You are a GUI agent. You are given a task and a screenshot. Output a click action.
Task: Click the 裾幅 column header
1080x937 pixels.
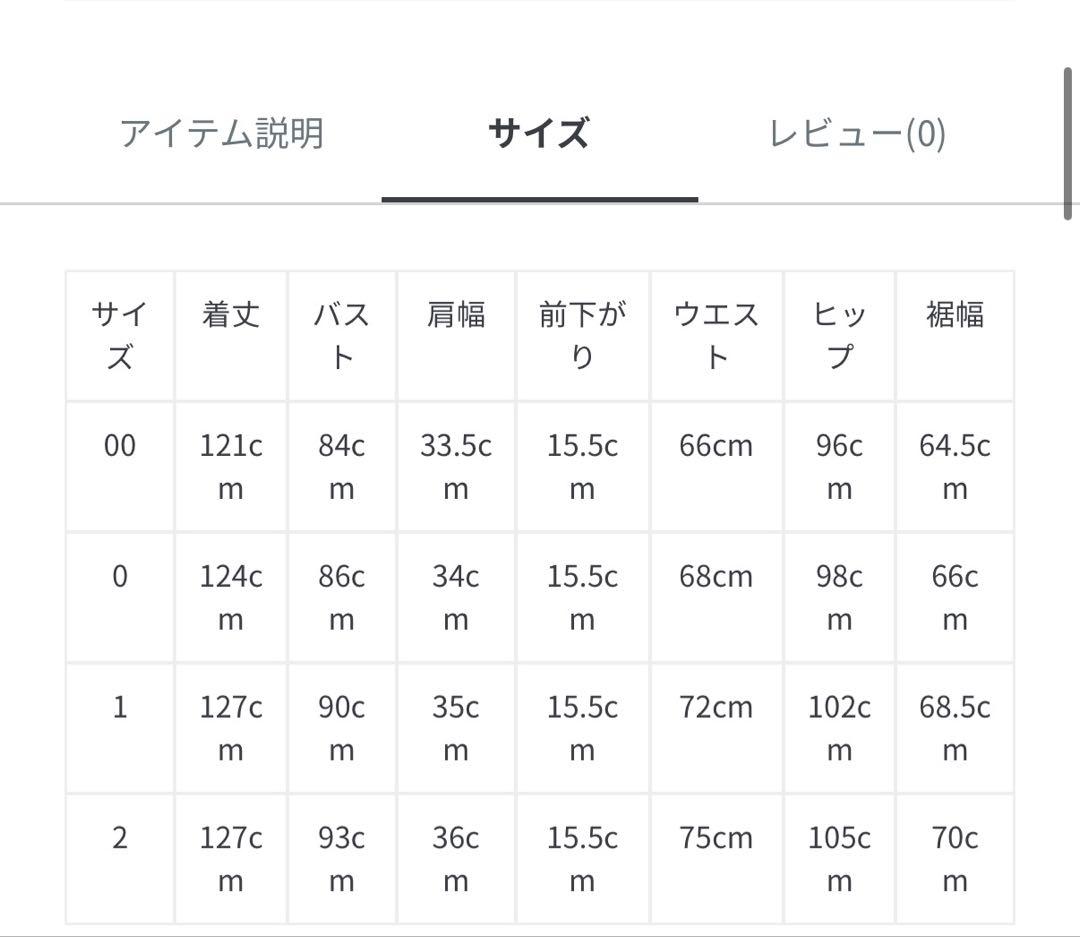coord(955,314)
